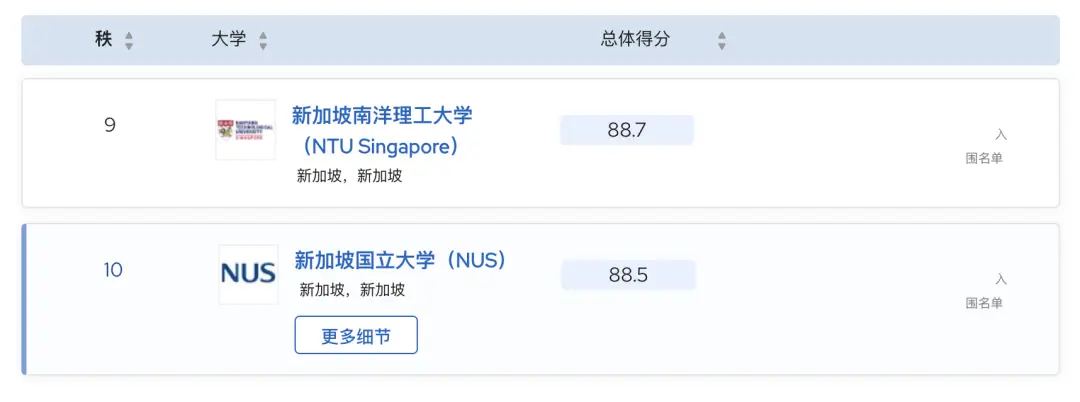Sort 大学 column ascending with up arrow
Screen dimensions: 1080x402
coord(263,35)
